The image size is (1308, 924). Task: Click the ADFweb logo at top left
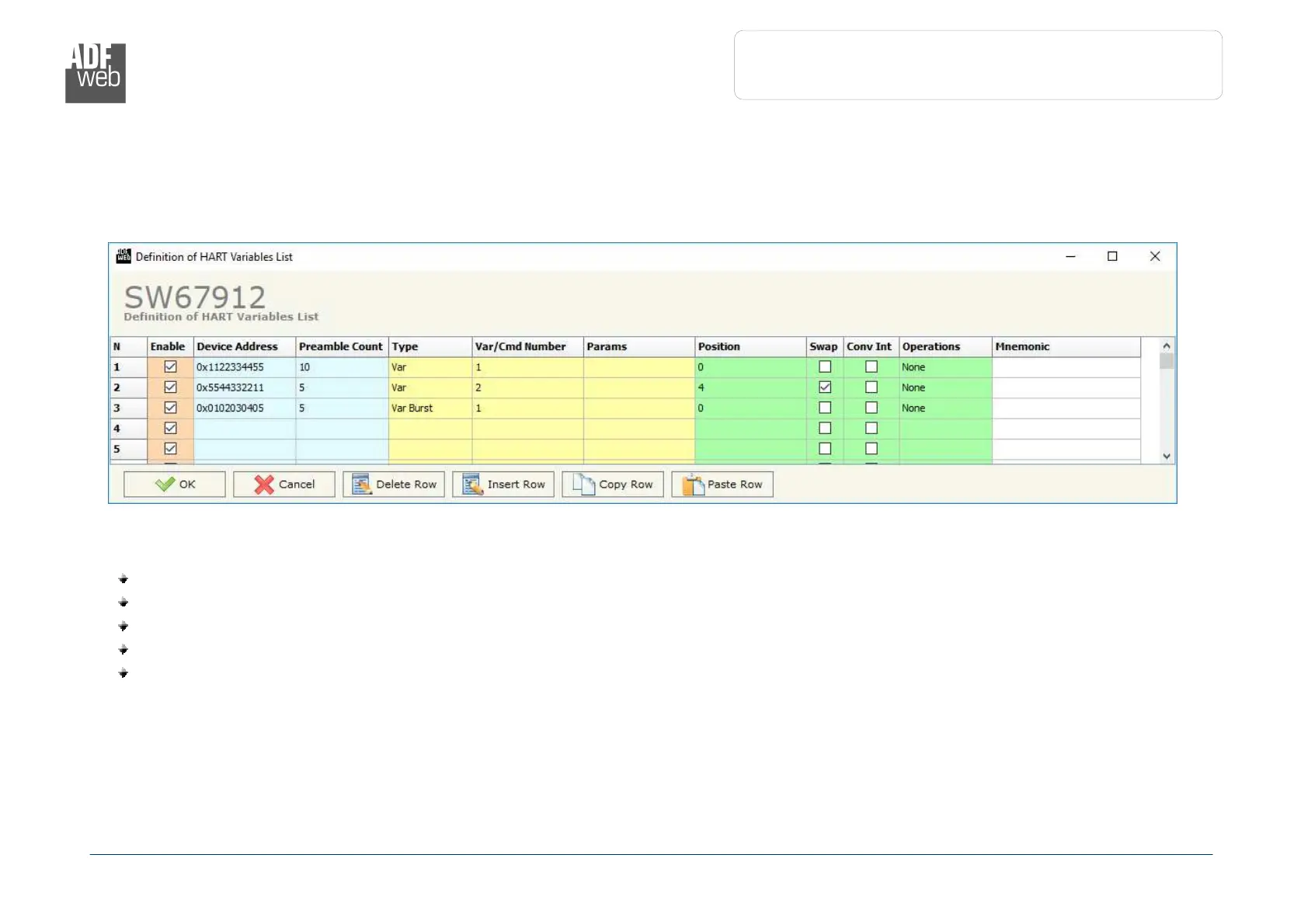96,73
